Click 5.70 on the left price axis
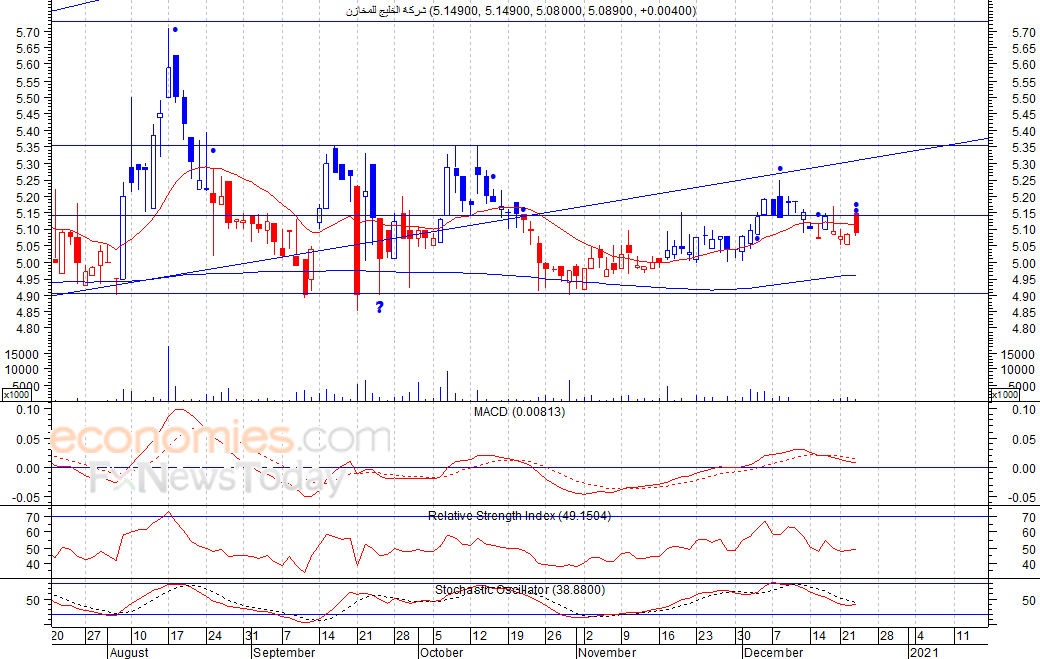1040x659 pixels. [29, 32]
